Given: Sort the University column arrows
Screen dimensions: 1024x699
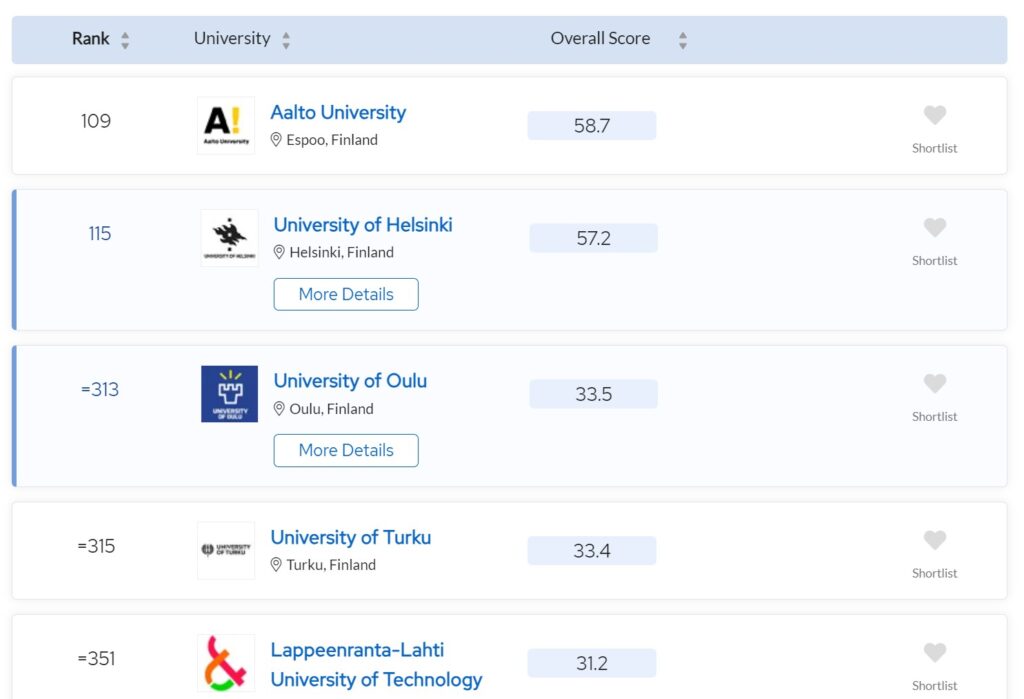Looking at the screenshot, I should 286,40.
